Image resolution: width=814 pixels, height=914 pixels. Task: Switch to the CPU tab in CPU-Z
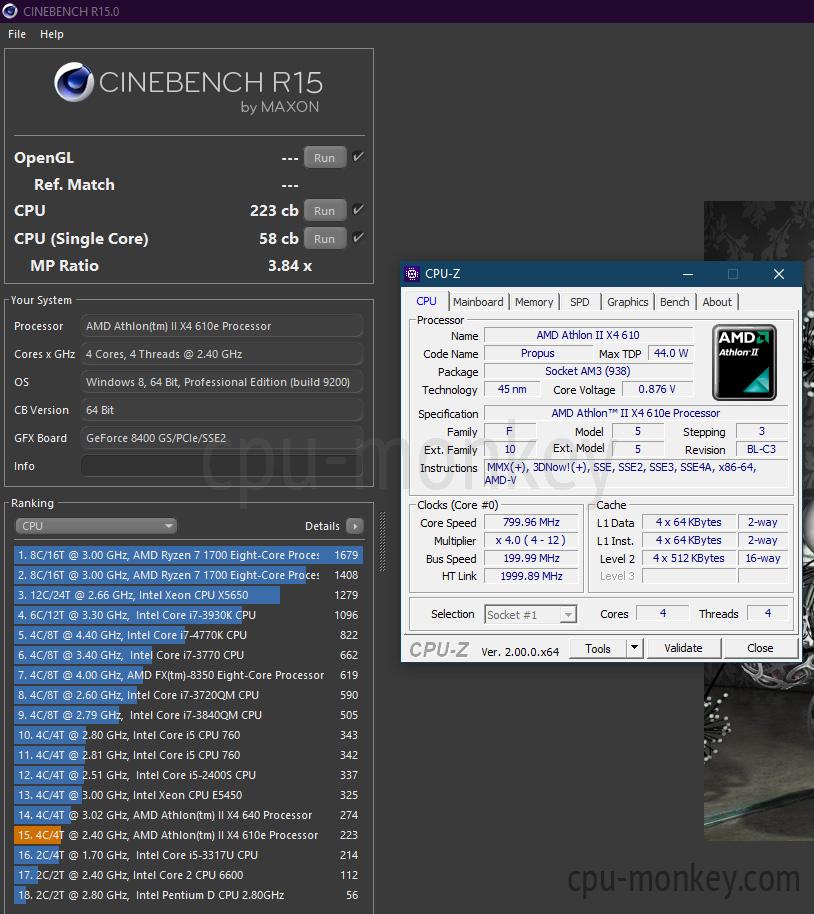[x=426, y=301]
